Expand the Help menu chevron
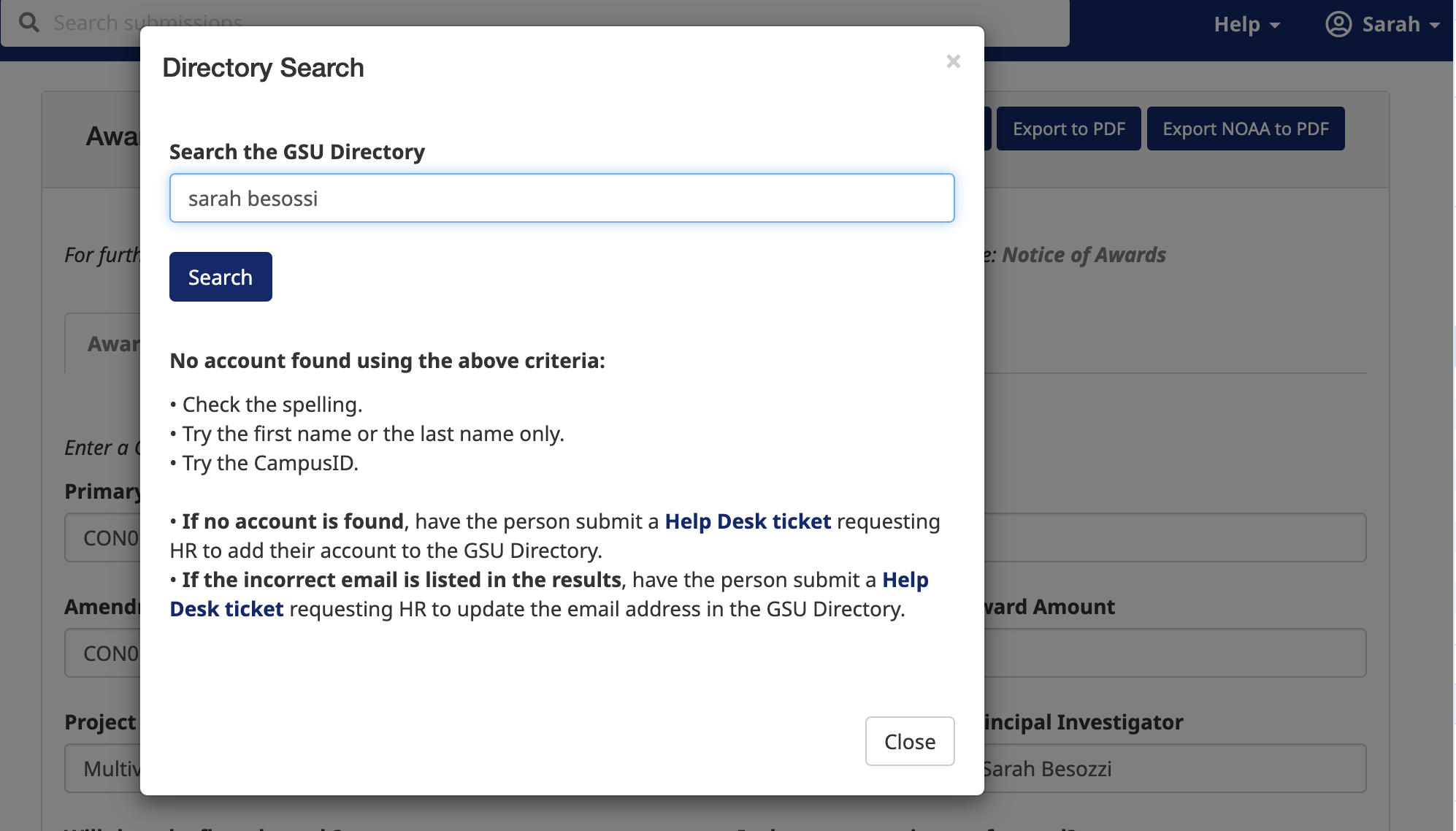This screenshot has width=1456, height=831. (x=1274, y=26)
